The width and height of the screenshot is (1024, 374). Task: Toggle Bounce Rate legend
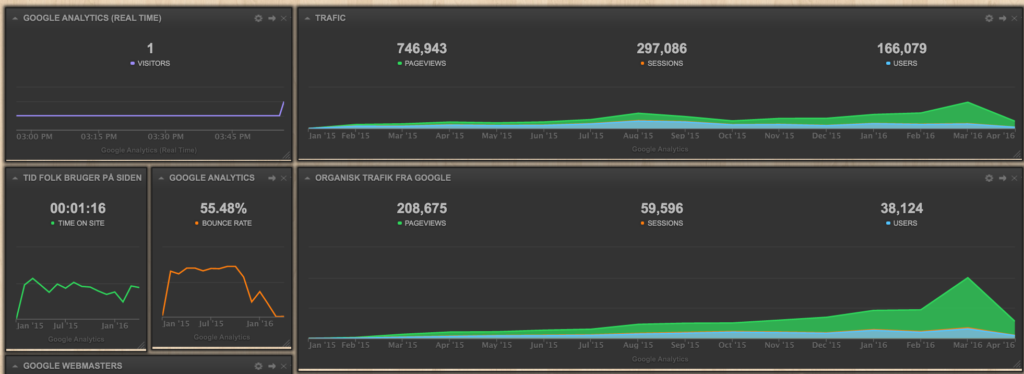coord(223,223)
